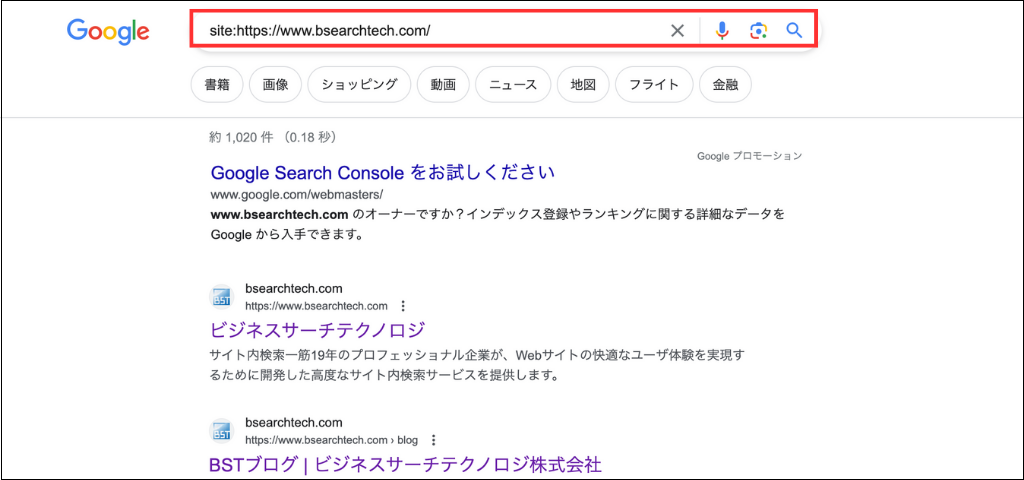Open the Google Search Console をお試しください link
The height and width of the screenshot is (480, 1024).
(383, 173)
